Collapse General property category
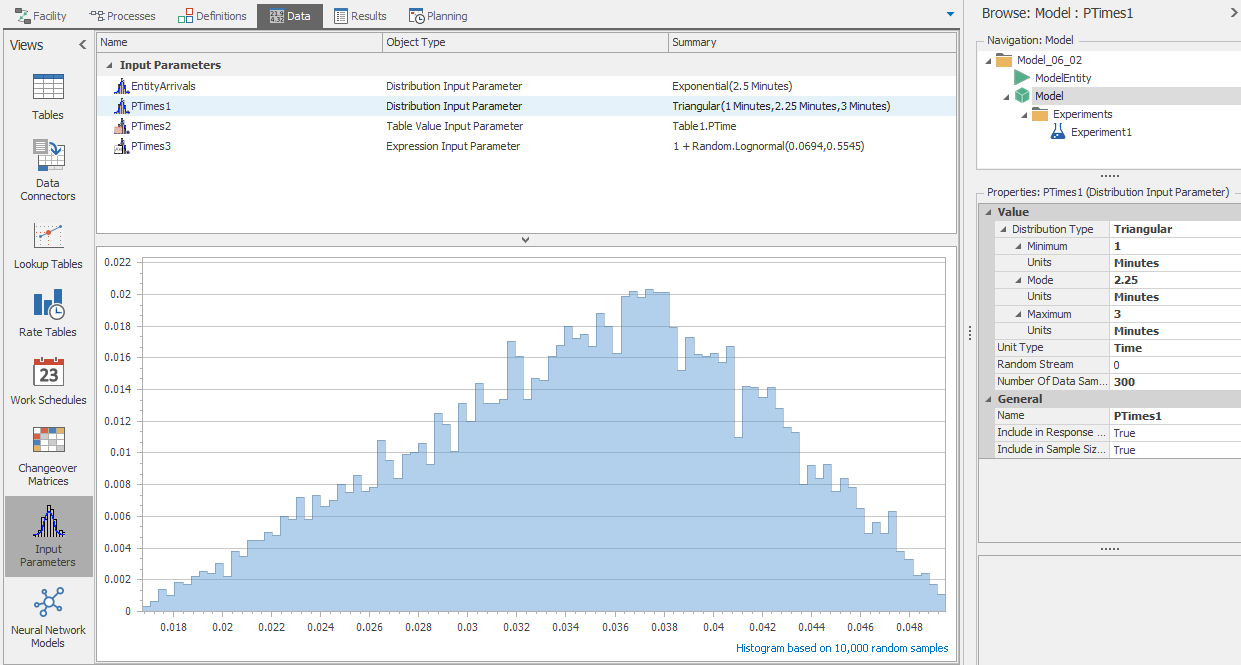Image resolution: width=1241 pixels, height=665 pixels. click(988, 399)
